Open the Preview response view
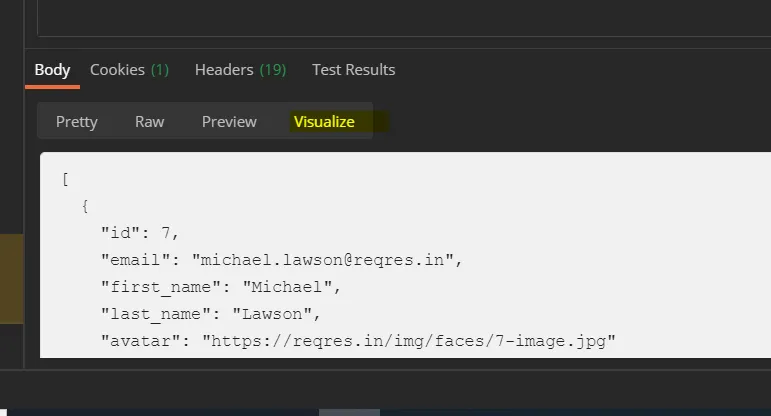Screen dimensions: 771x416 (229, 122)
